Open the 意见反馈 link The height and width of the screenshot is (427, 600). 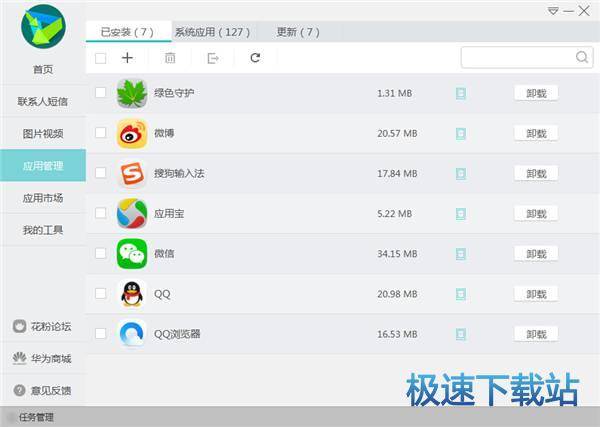tap(51, 391)
